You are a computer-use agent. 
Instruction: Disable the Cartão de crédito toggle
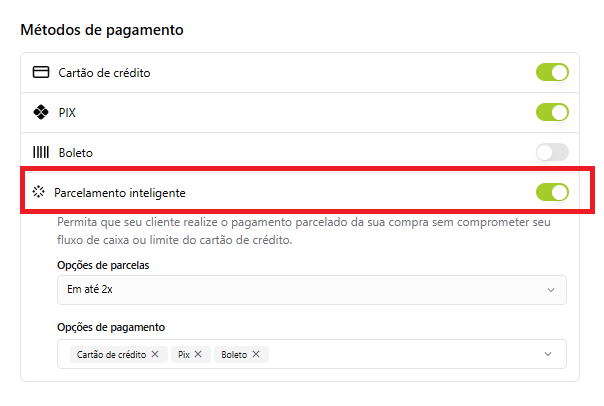click(552, 72)
